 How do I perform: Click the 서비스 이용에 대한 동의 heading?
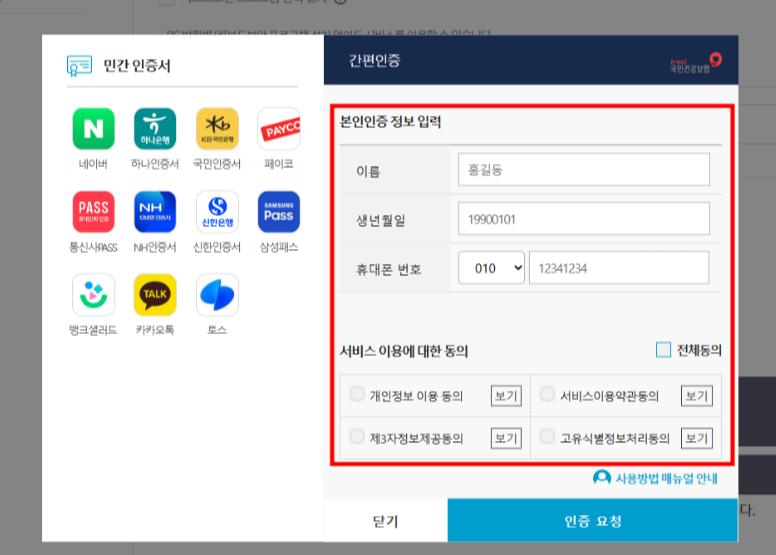pos(404,351)
